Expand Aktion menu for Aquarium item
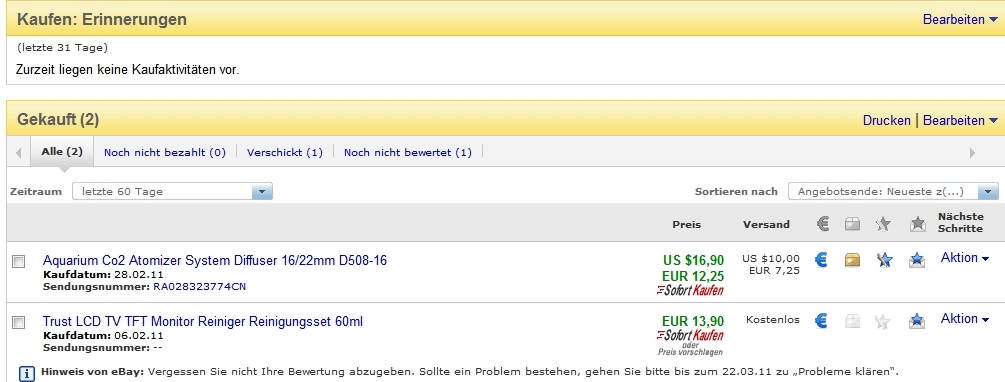The image size is (1005, 382). (964, 258)
